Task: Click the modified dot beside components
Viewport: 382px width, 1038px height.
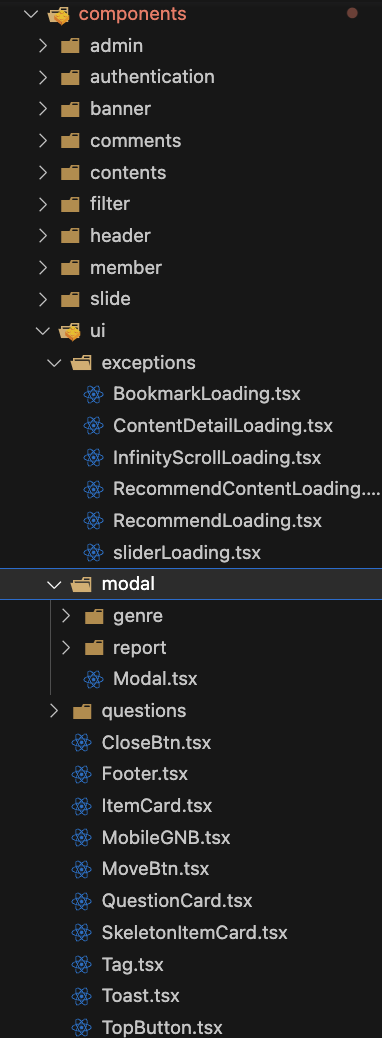Action: [352, 13]
